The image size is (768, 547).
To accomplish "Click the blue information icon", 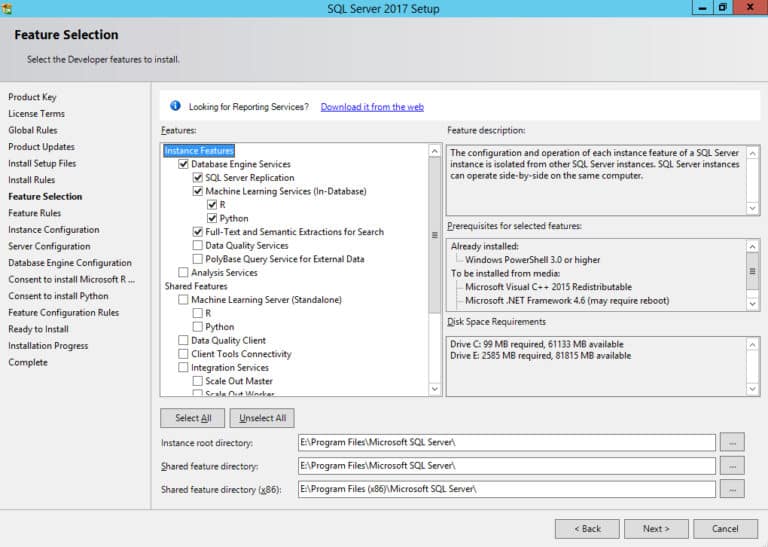I will (175, 106).
